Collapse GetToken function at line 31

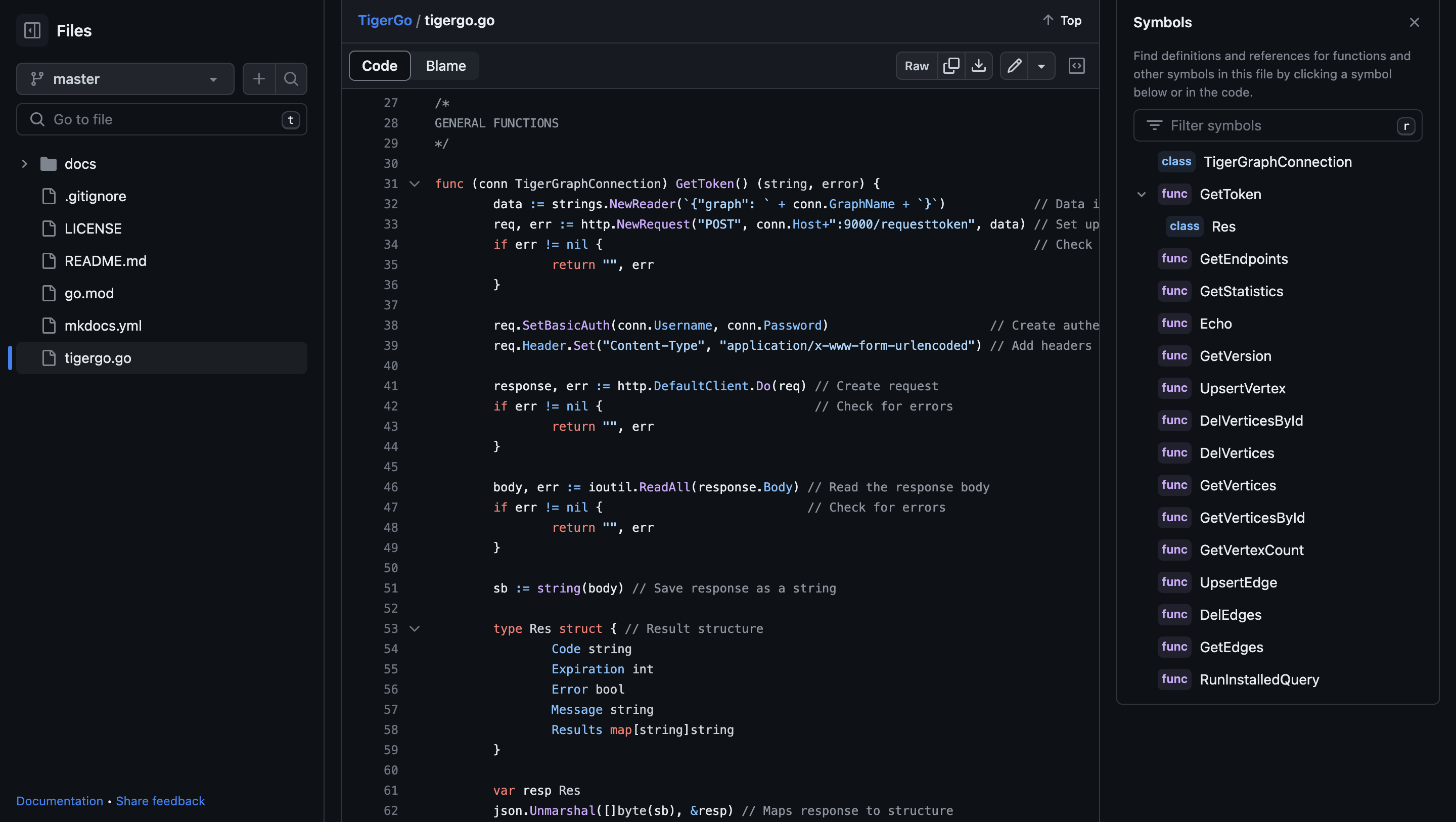pyautogui.click(x=415, y=184)
